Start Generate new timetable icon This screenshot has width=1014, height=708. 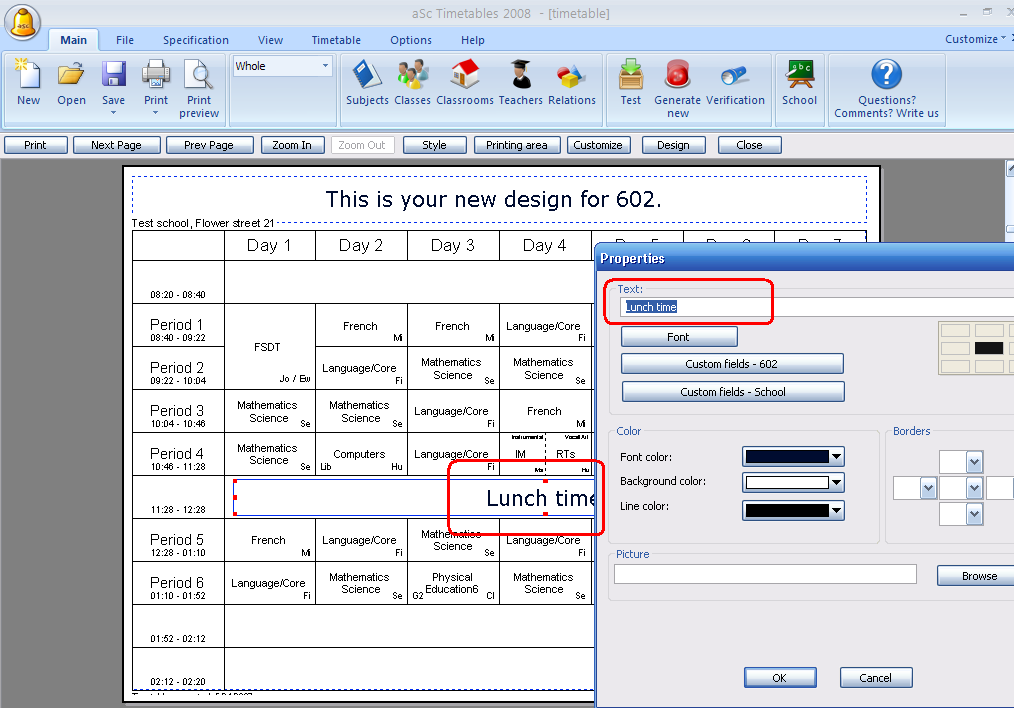pos(677,76)
